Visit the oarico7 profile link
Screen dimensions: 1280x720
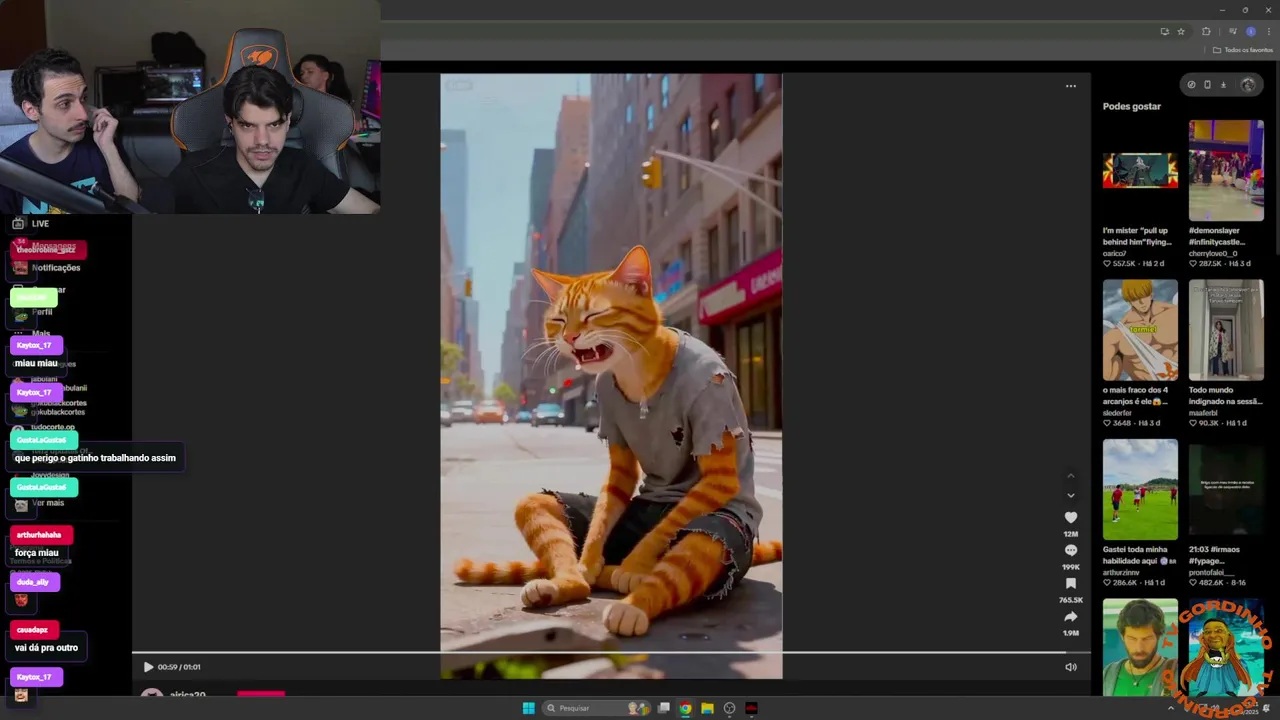(1114, 253)
